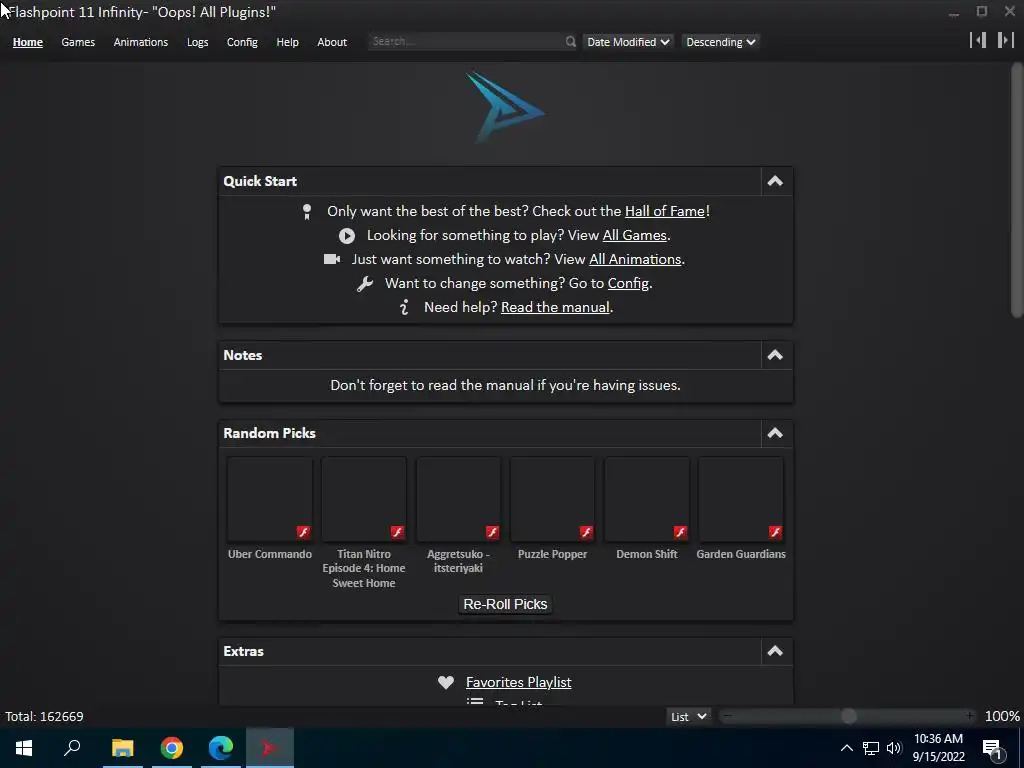Open Windows Start menu

tap(24, 748)
